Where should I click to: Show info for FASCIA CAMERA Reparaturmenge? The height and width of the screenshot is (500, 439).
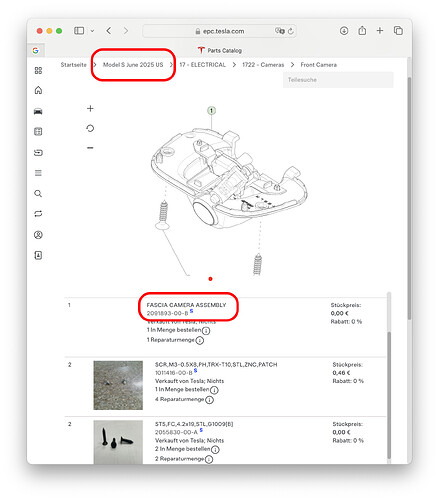tap(199, 340)
